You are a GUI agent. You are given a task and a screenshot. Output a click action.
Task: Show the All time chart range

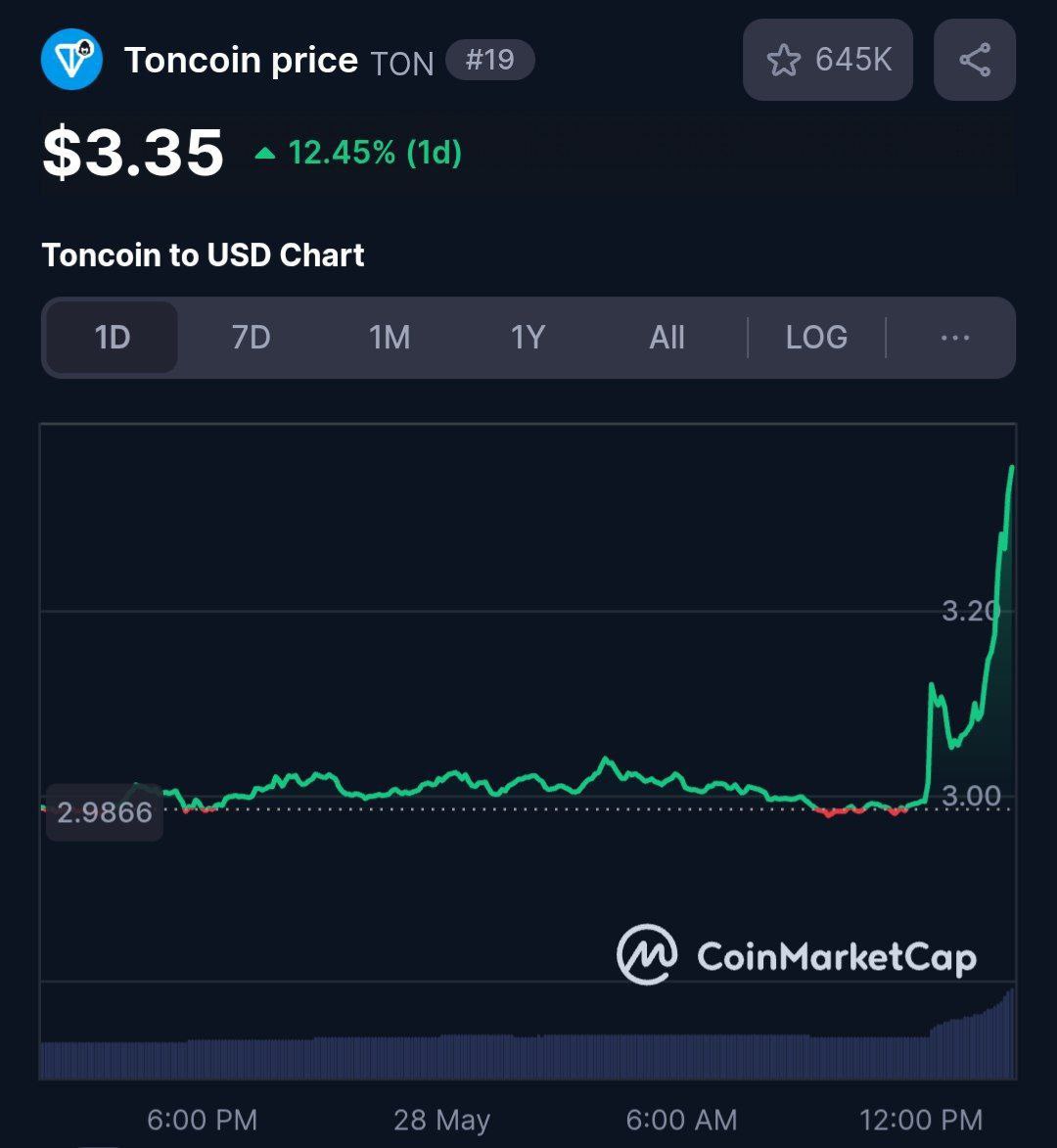point(666,338)
